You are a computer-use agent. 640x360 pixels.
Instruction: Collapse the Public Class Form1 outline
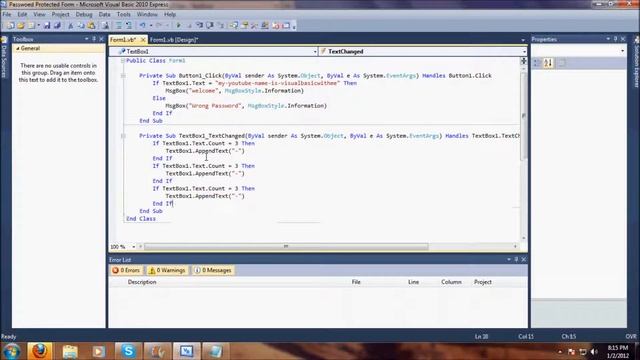pyautogui.click(x=122, y=60)
